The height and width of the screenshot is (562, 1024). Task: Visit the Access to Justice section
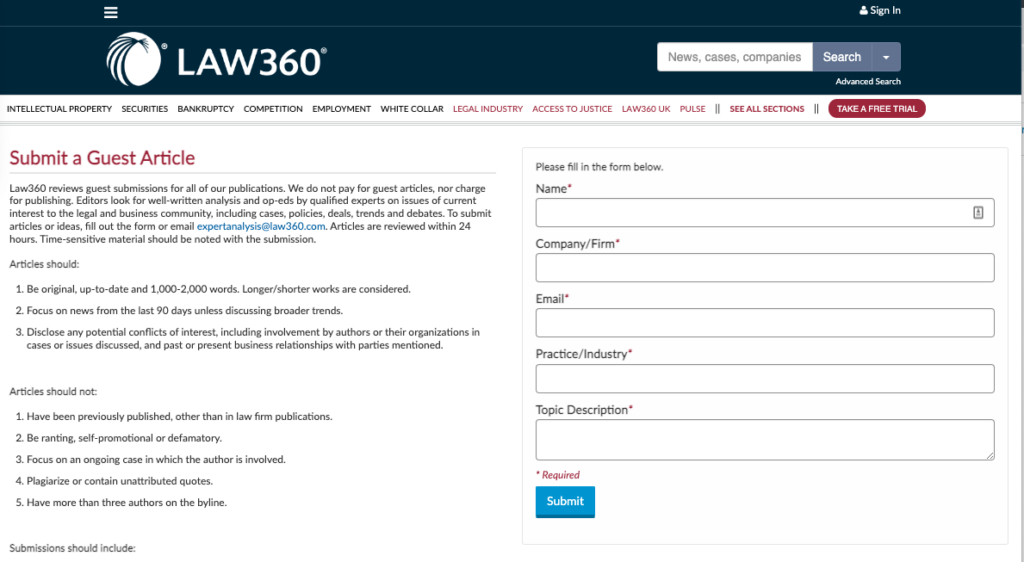pos(572,109)
